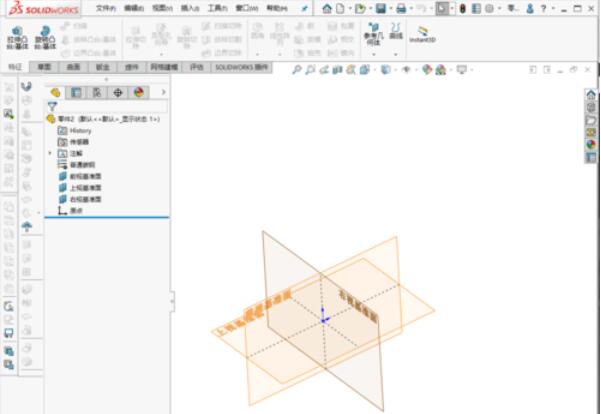Viewport: 601px width, 414px height.
Task: Click the Section View icon
Action: (x=337, y=70)
